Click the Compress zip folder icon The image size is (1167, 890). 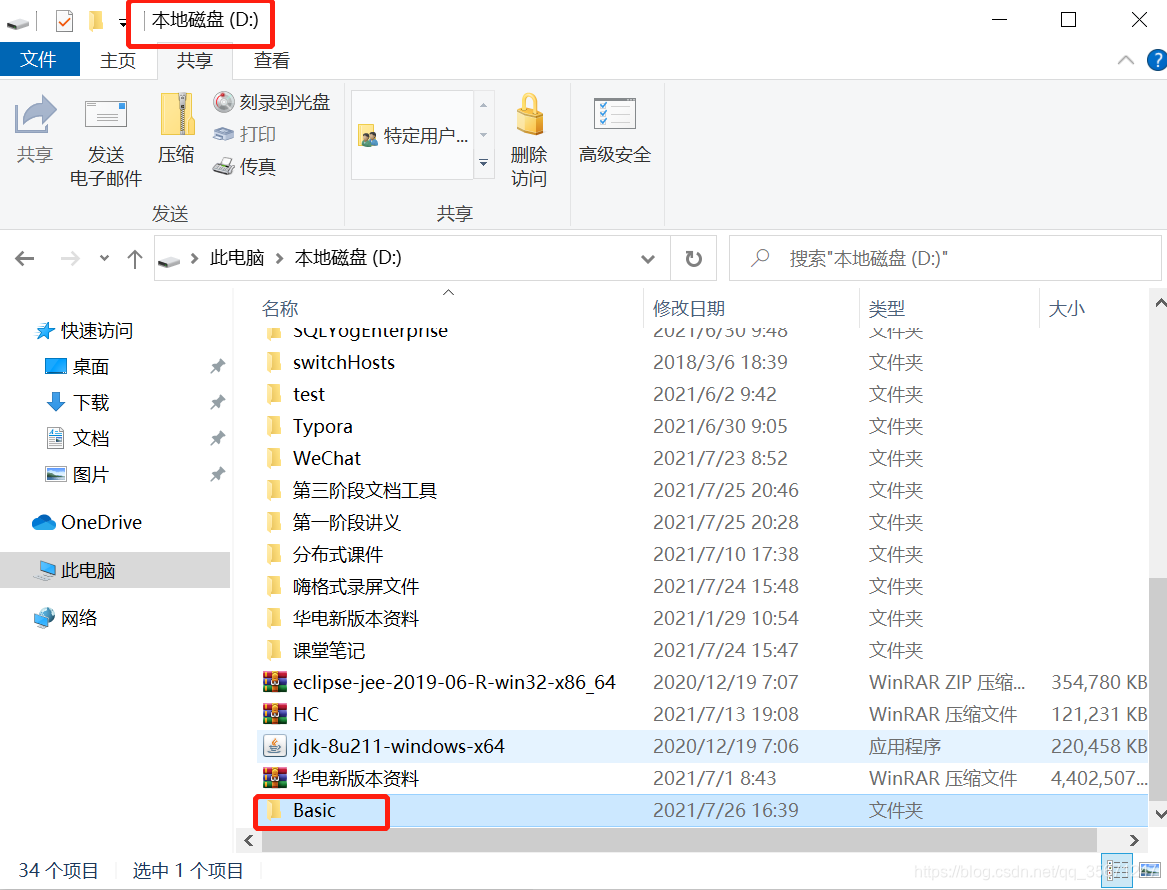coord(176,114)
